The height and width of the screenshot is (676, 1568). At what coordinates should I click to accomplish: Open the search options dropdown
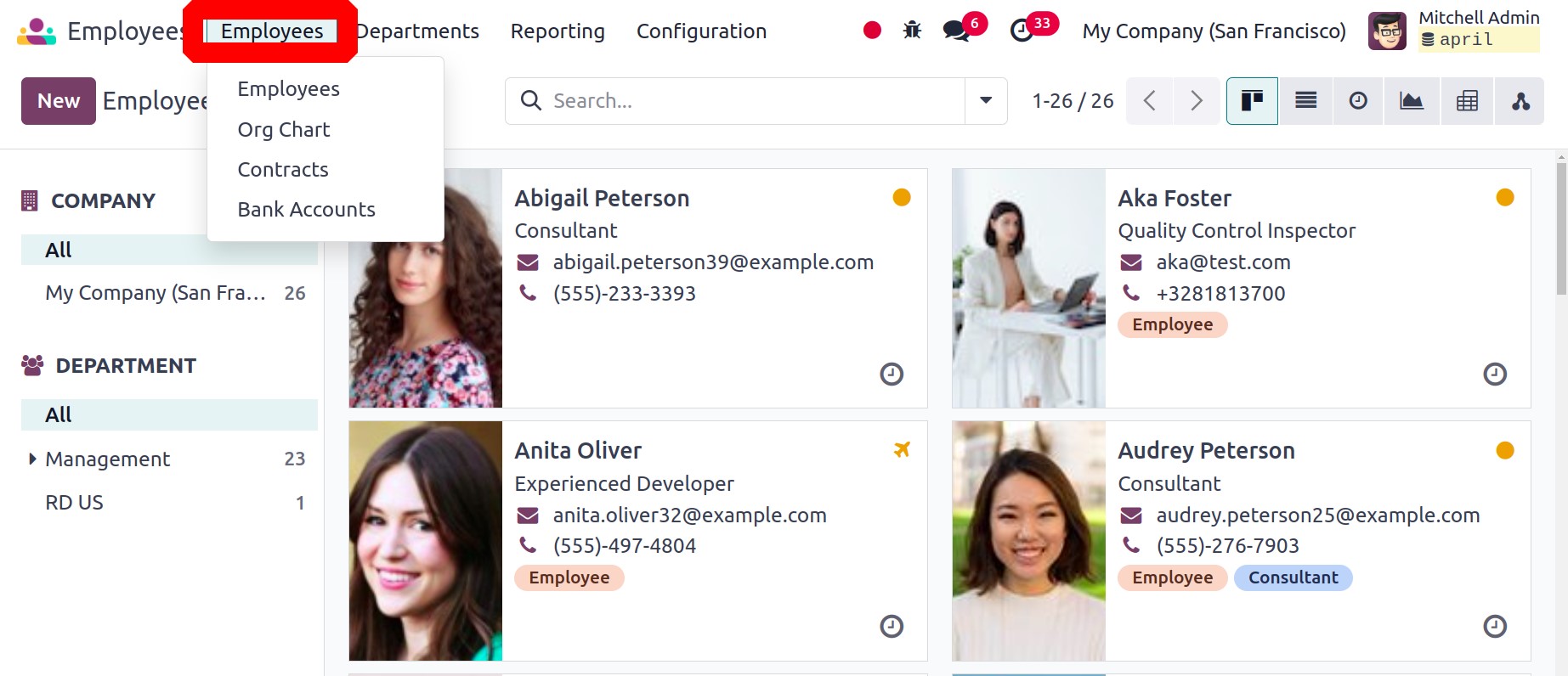click(x=986, y=101)
